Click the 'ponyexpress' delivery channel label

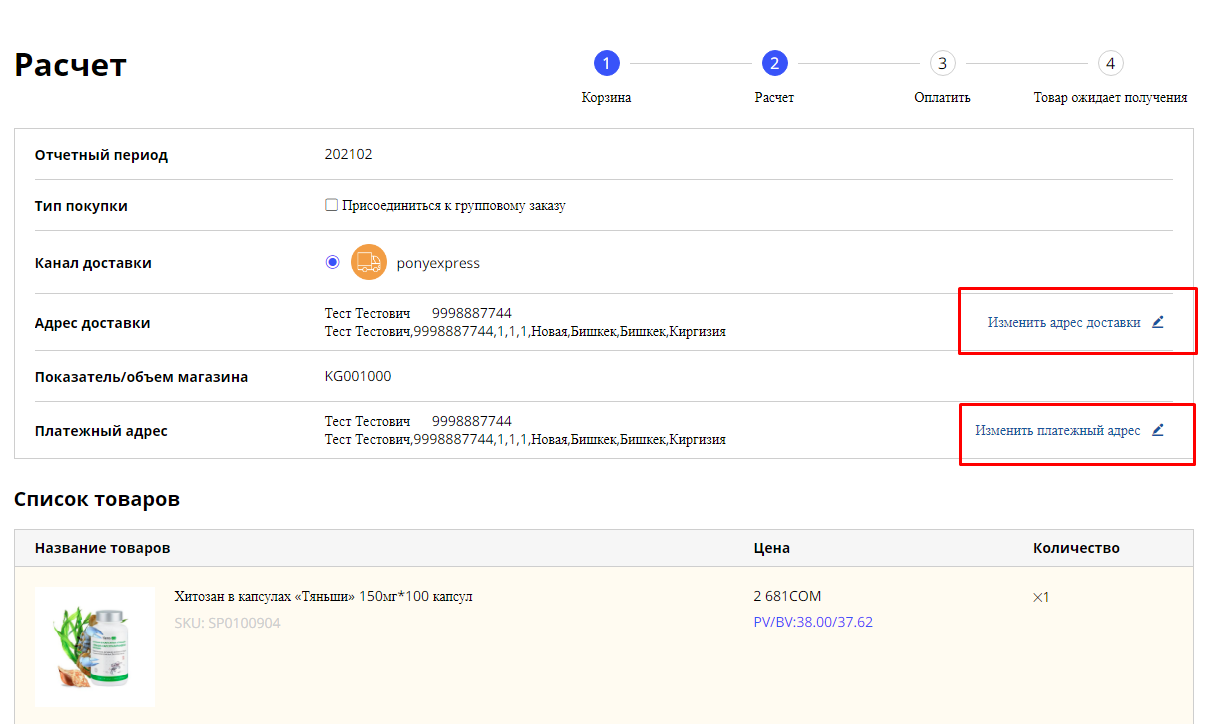tap(438, 264)
